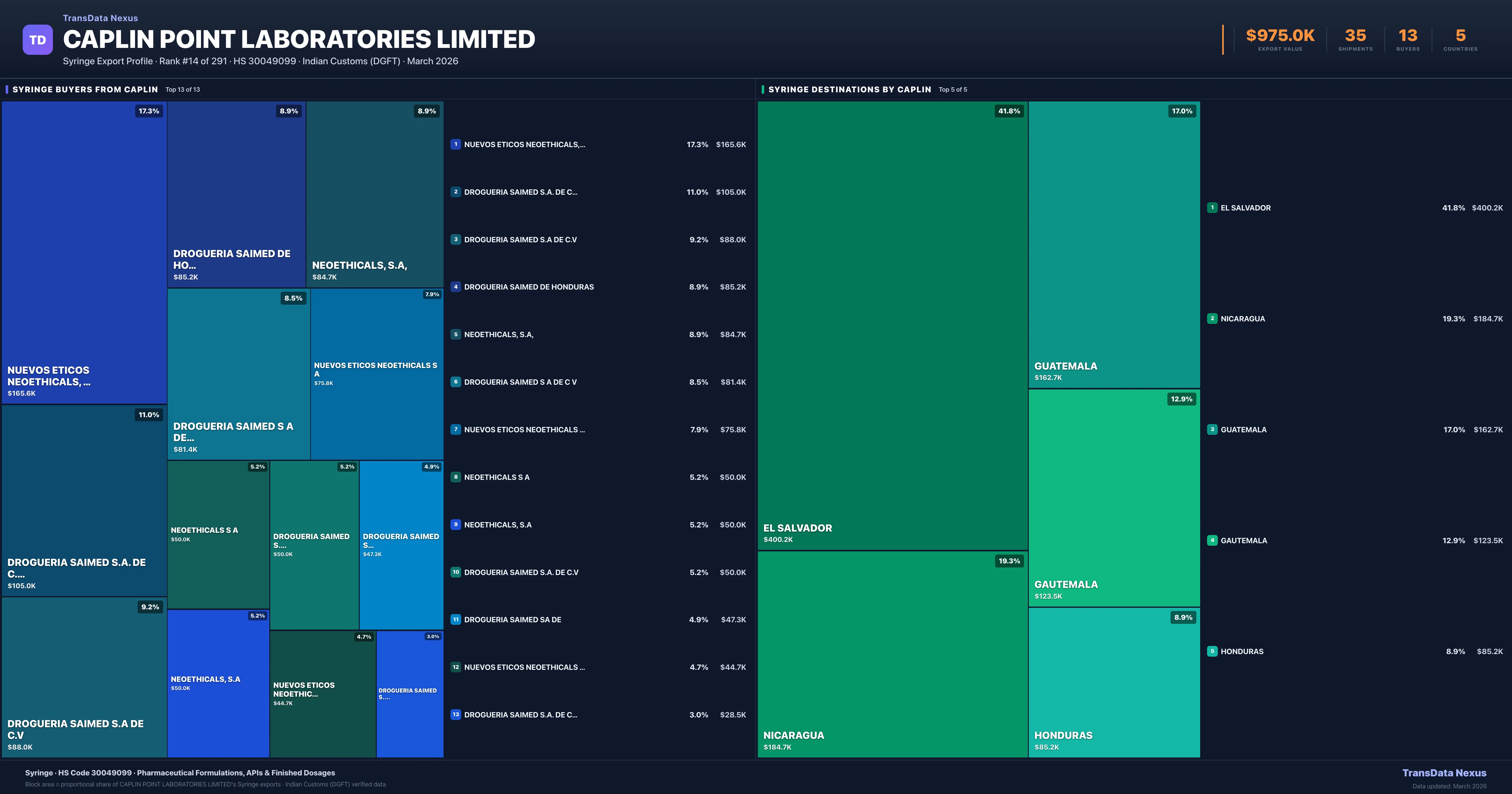
Task: Click the purple TD logo icon
Action: (37, 40)
